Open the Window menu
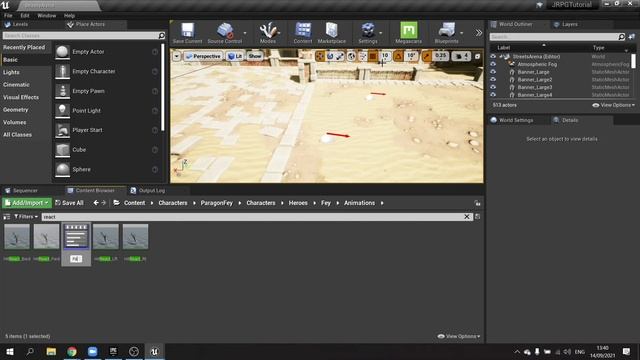The width and height of the screenshot is (640, 360). click(x=47, y=16)
